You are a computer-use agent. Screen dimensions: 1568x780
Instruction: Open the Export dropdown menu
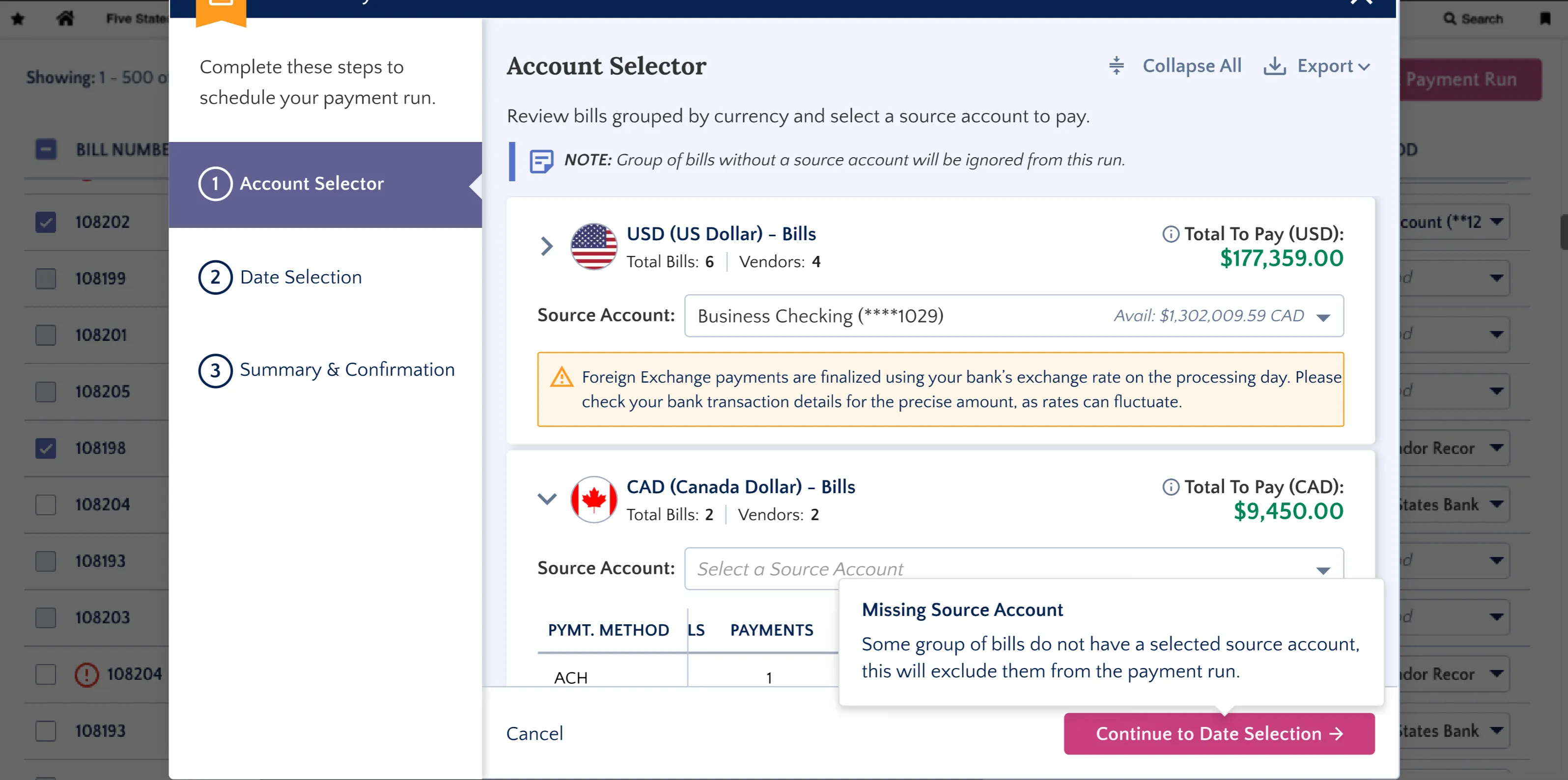(1333, 66)
